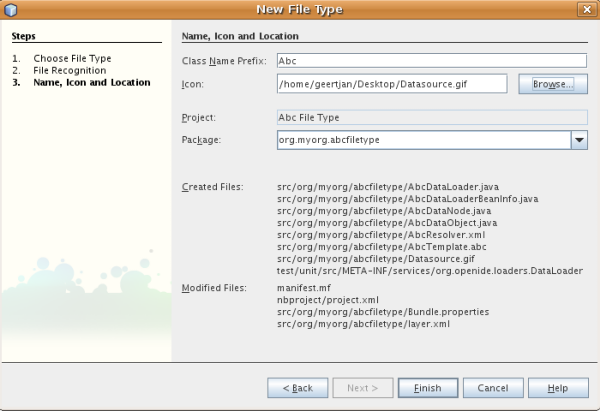Viewport: 600px width, 411px height.
Task: Cancel the New File Type wizard
Action: (493, 387)
